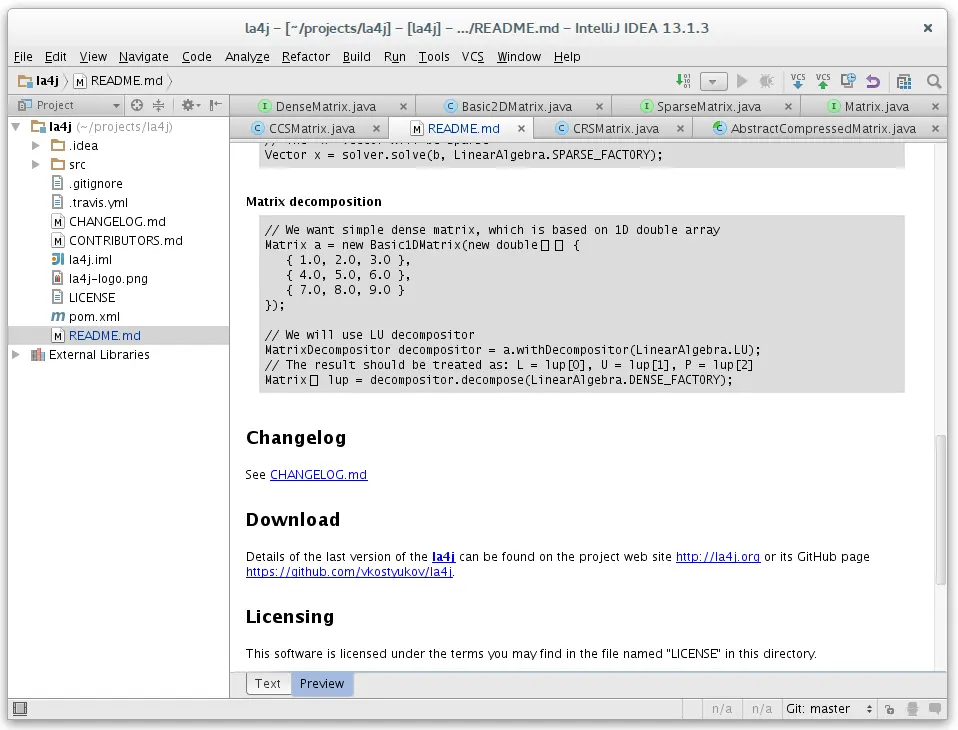Open search with the magnifying glass icon
Image resolution: width=958 pixels, height=730 pixels.
pyautogui.click(x=934, y=80)
